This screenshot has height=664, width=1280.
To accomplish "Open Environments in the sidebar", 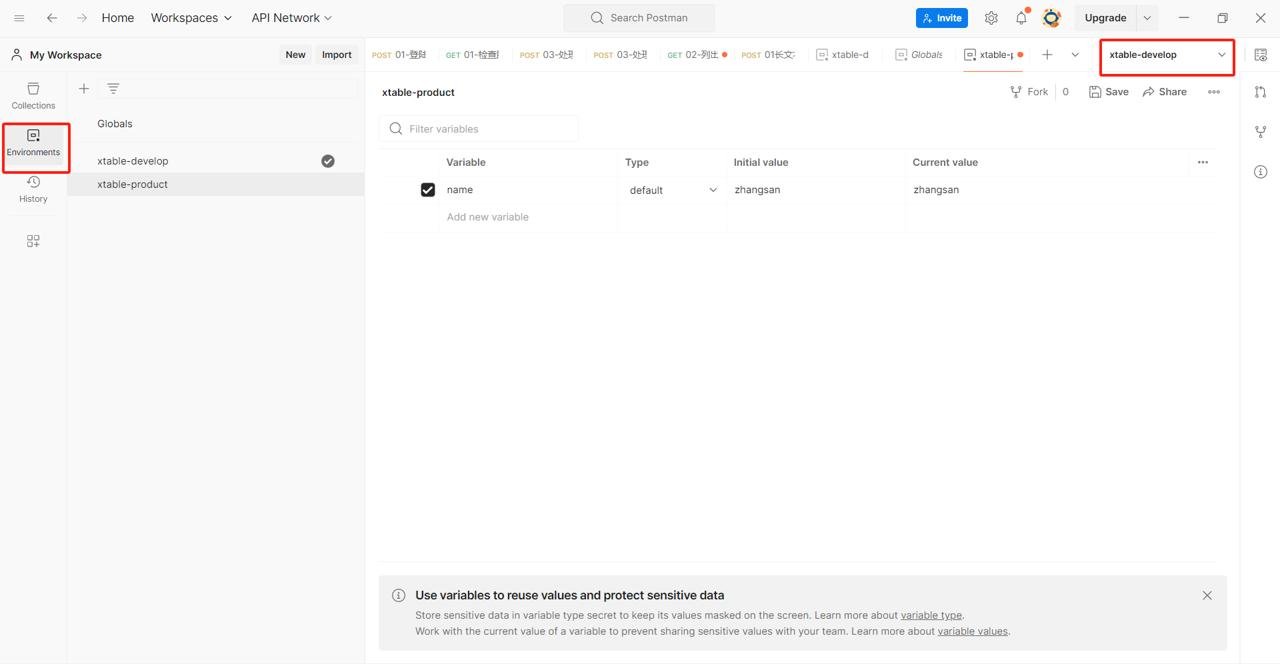I will [33, 143].
